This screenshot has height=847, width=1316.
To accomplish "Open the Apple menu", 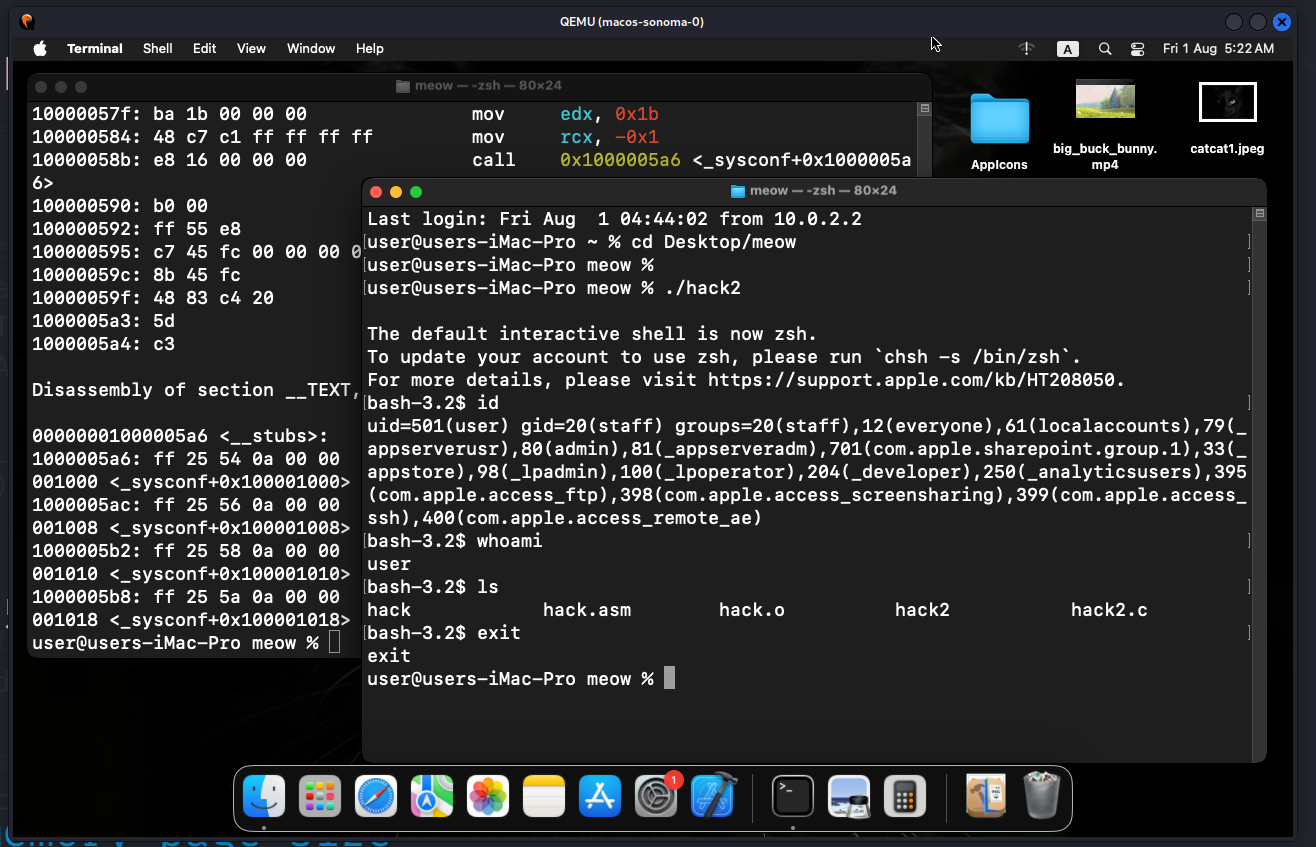I will (x=40, y=48).
